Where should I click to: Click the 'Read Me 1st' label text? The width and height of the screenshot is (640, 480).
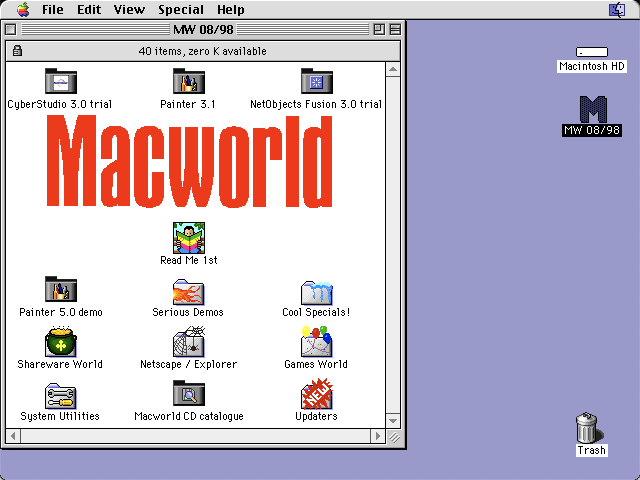189,260
